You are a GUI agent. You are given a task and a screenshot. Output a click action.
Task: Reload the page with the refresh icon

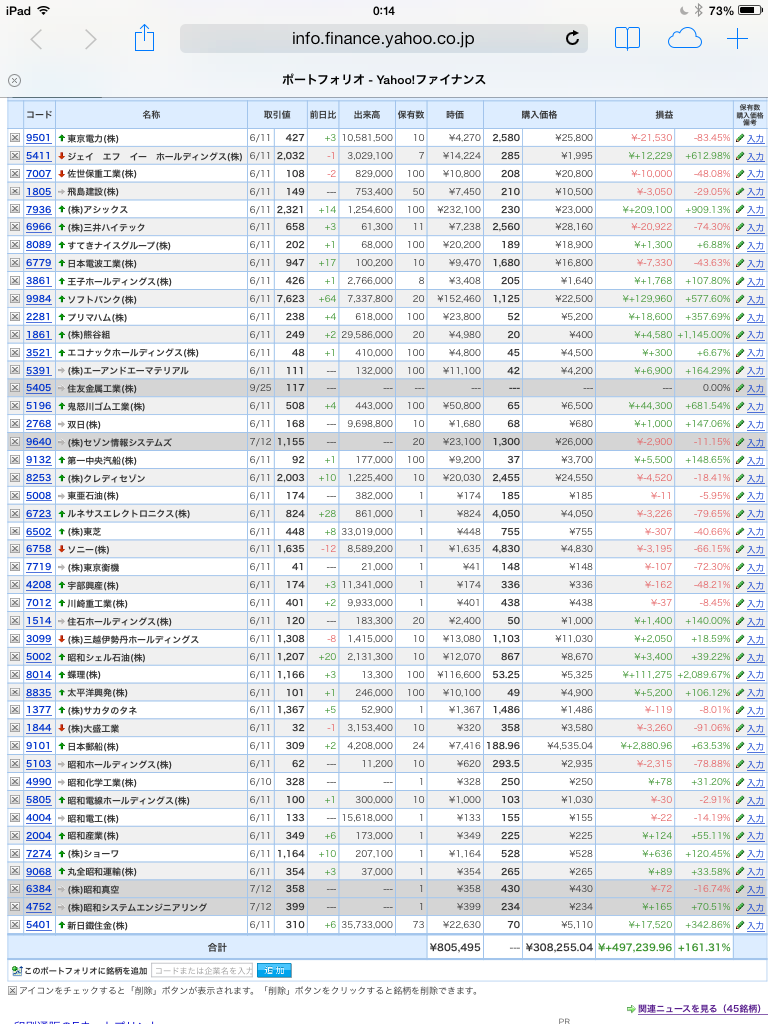572,39
